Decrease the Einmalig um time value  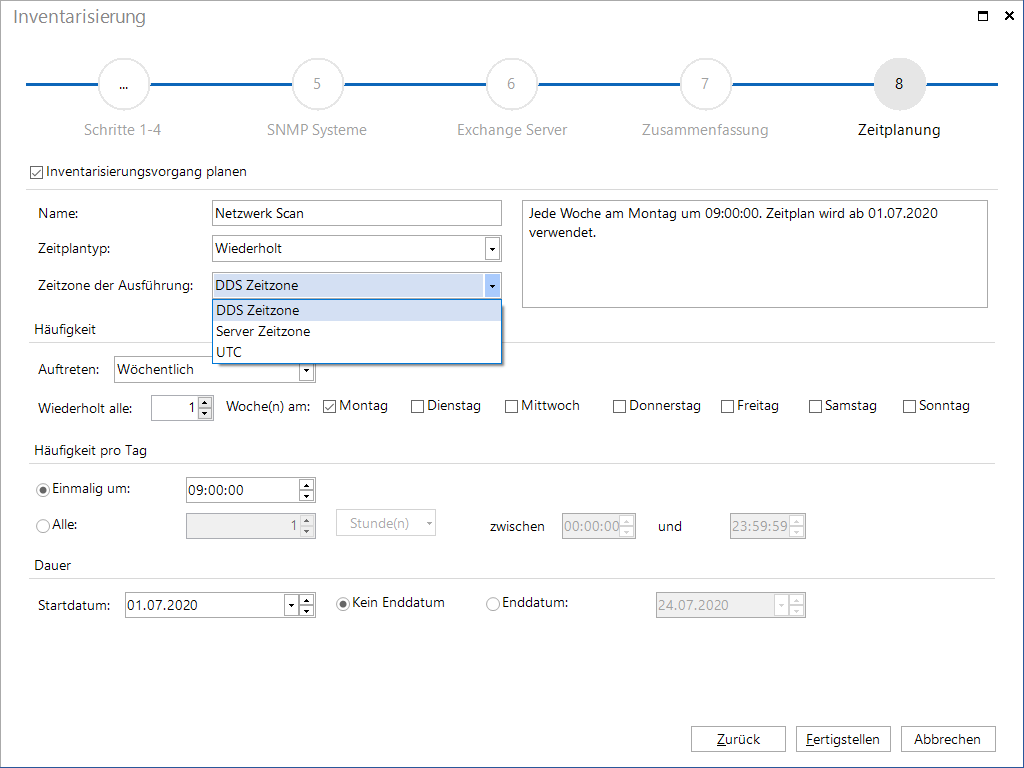pos(306,496)
